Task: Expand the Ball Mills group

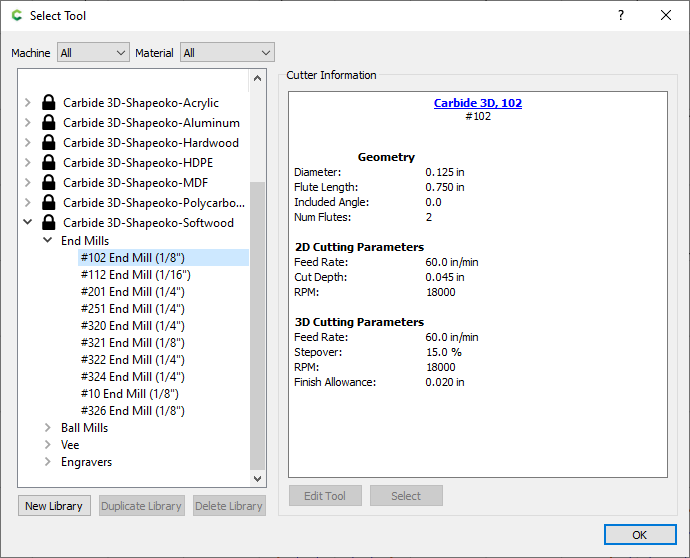Action: 48,428
